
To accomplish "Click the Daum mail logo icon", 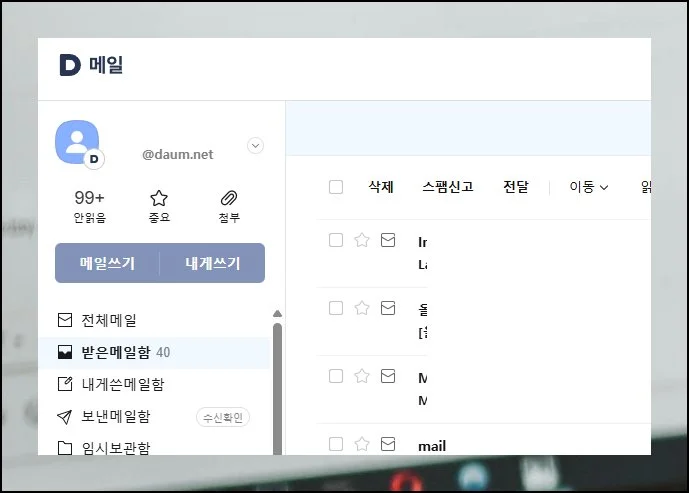I will [70, 66].
